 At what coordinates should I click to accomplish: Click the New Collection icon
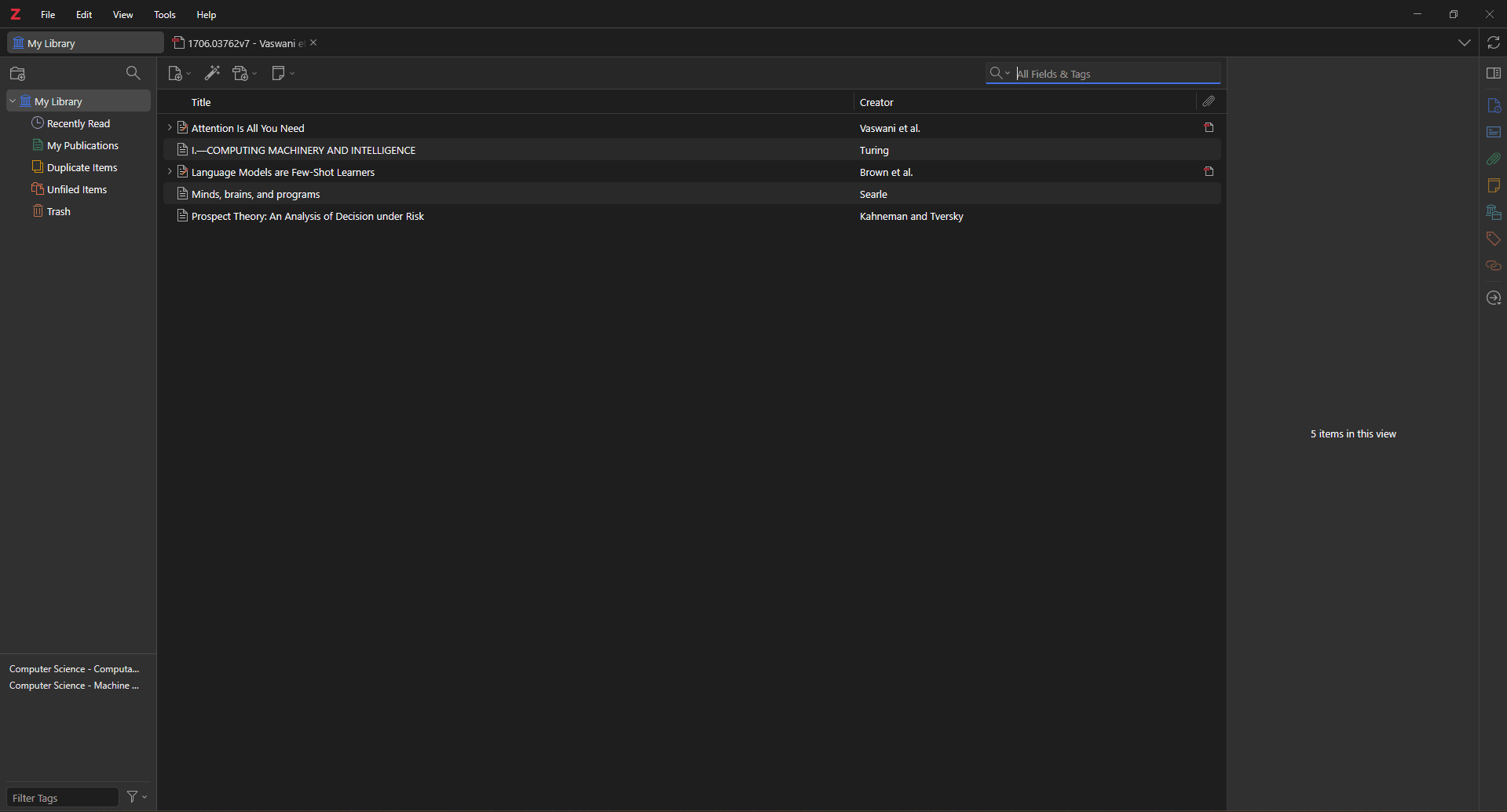pyautogui.click(x=19, y=75)
